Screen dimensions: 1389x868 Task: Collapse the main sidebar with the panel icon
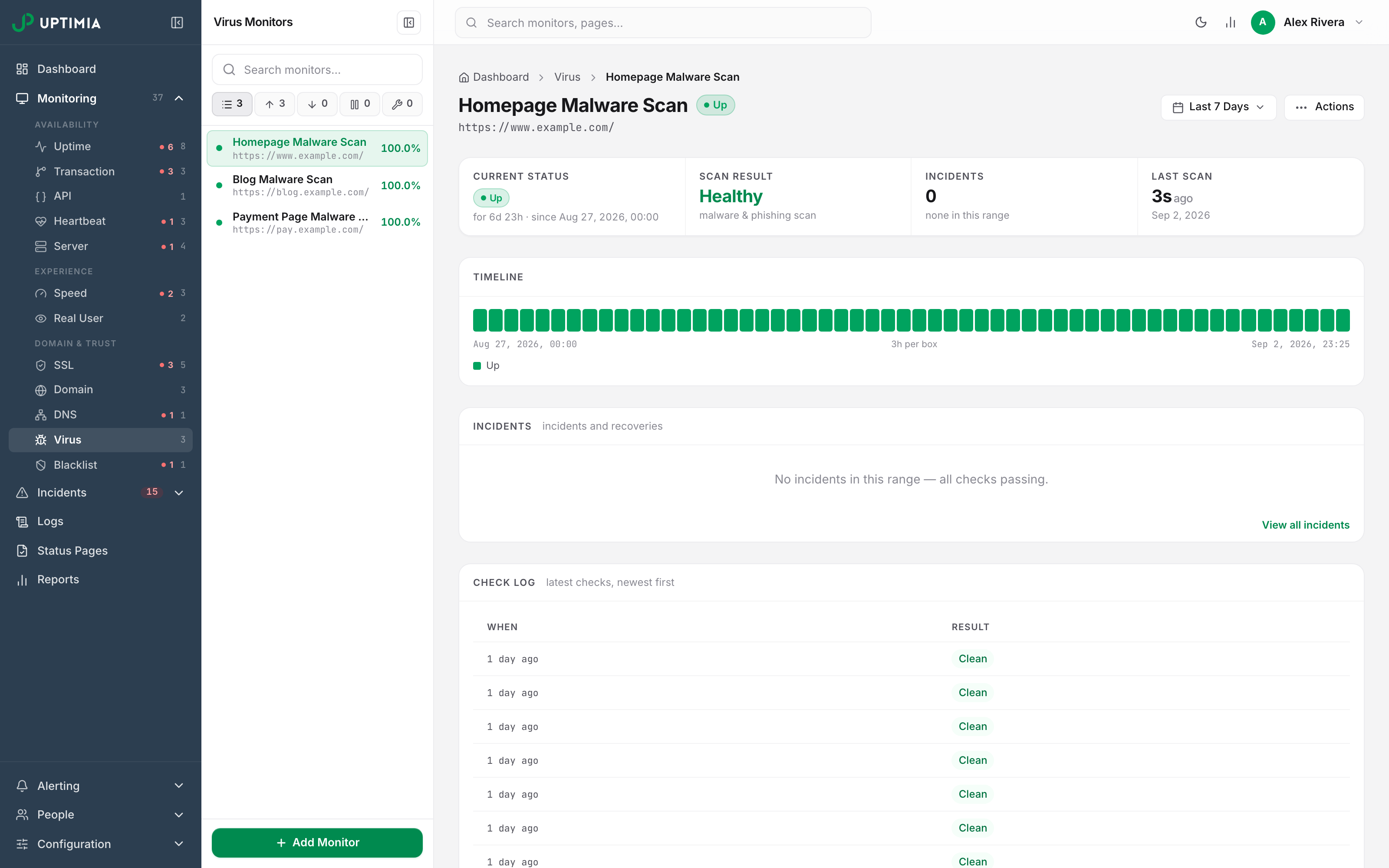[x=177, y=23]
